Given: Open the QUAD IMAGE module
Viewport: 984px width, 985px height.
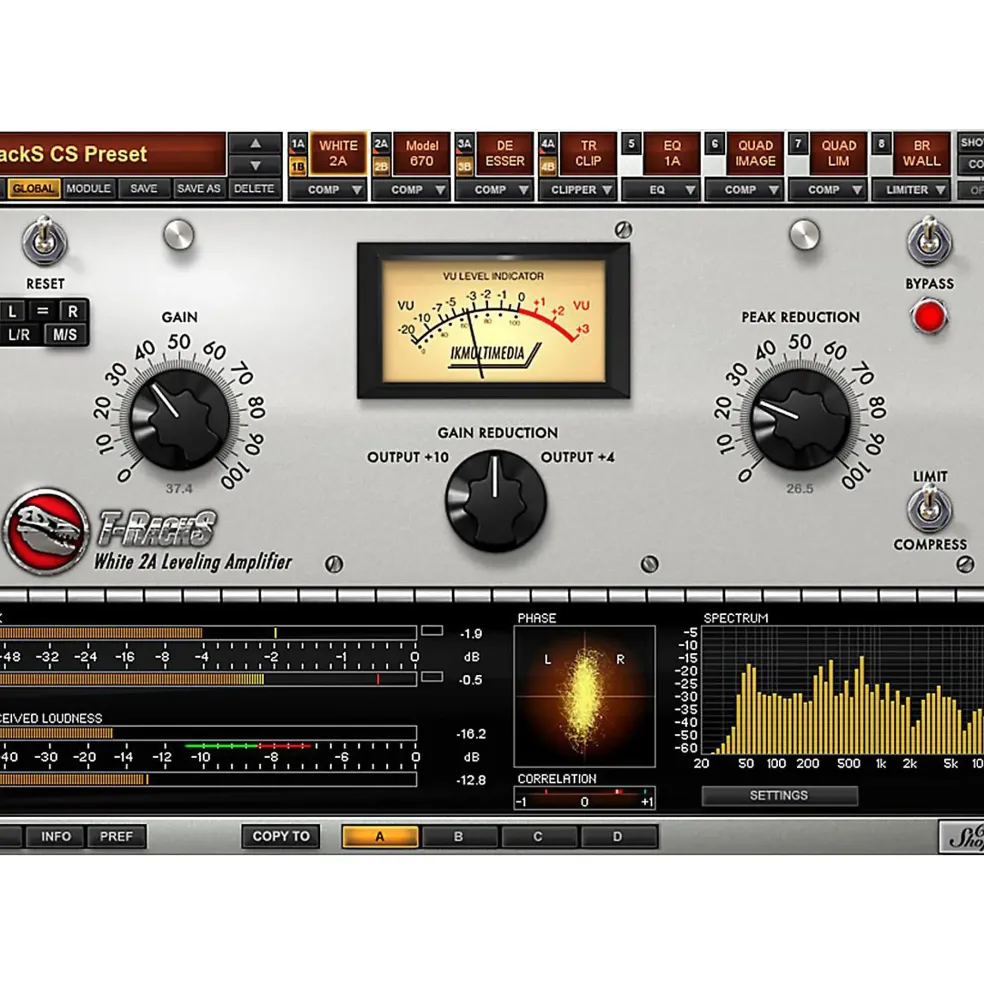Looking at the screenshot, I should click(x=755, y=154).
